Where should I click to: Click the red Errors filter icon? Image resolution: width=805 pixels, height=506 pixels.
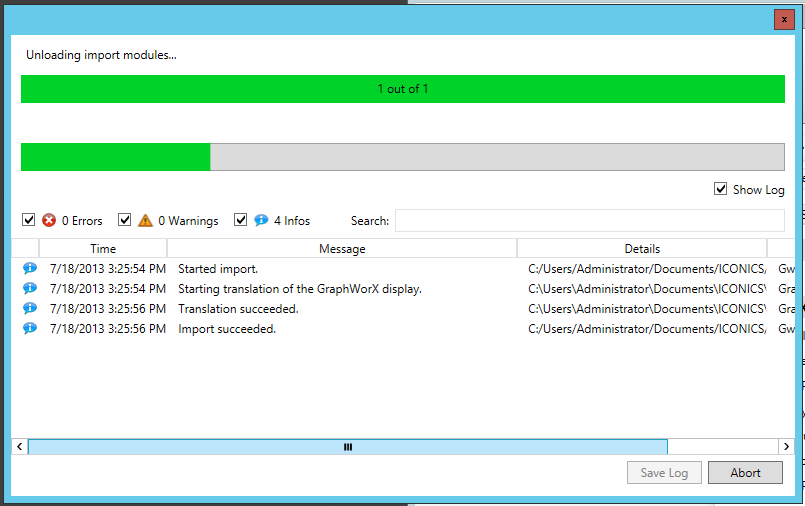(49, 220)
